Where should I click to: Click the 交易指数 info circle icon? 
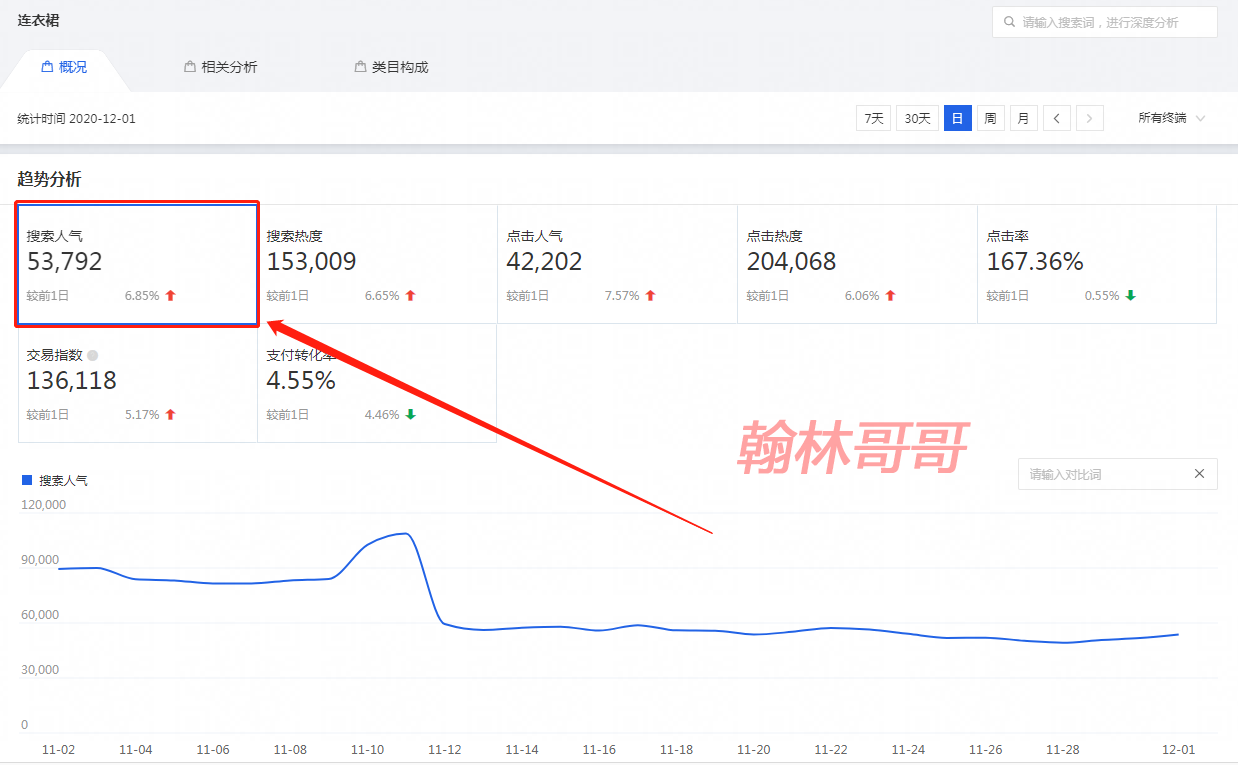pos(93,355)
